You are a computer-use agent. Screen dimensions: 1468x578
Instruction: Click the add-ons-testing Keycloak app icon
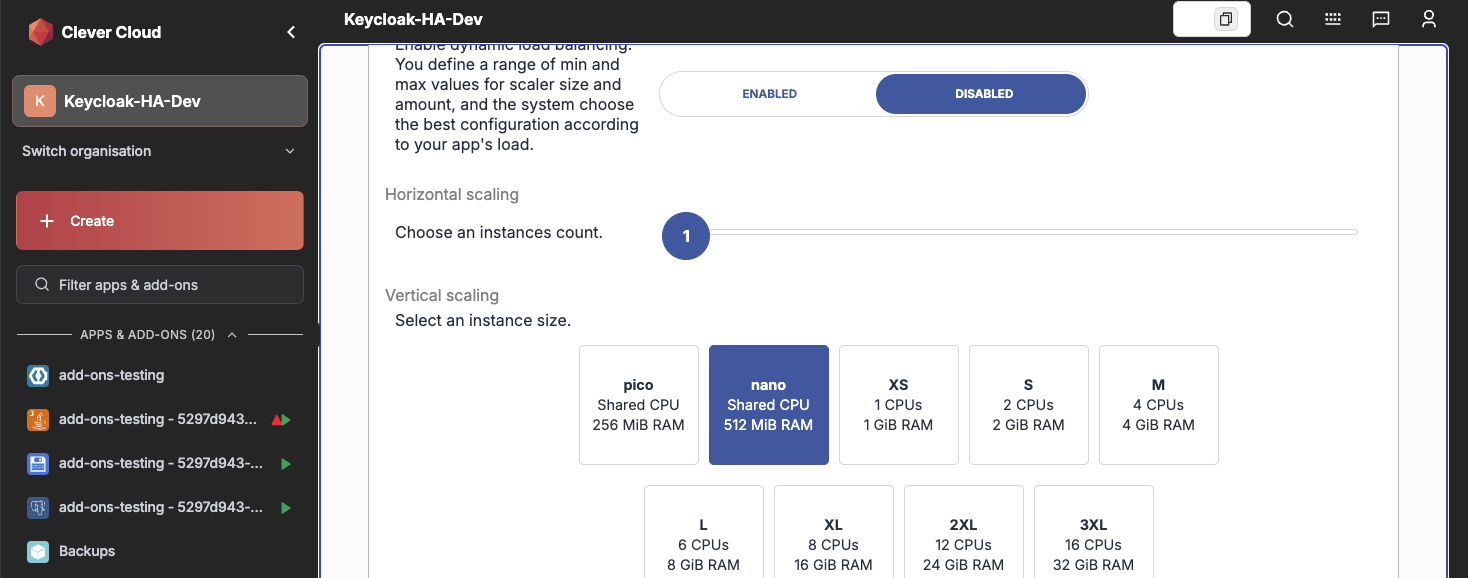[x=38, y=376]
